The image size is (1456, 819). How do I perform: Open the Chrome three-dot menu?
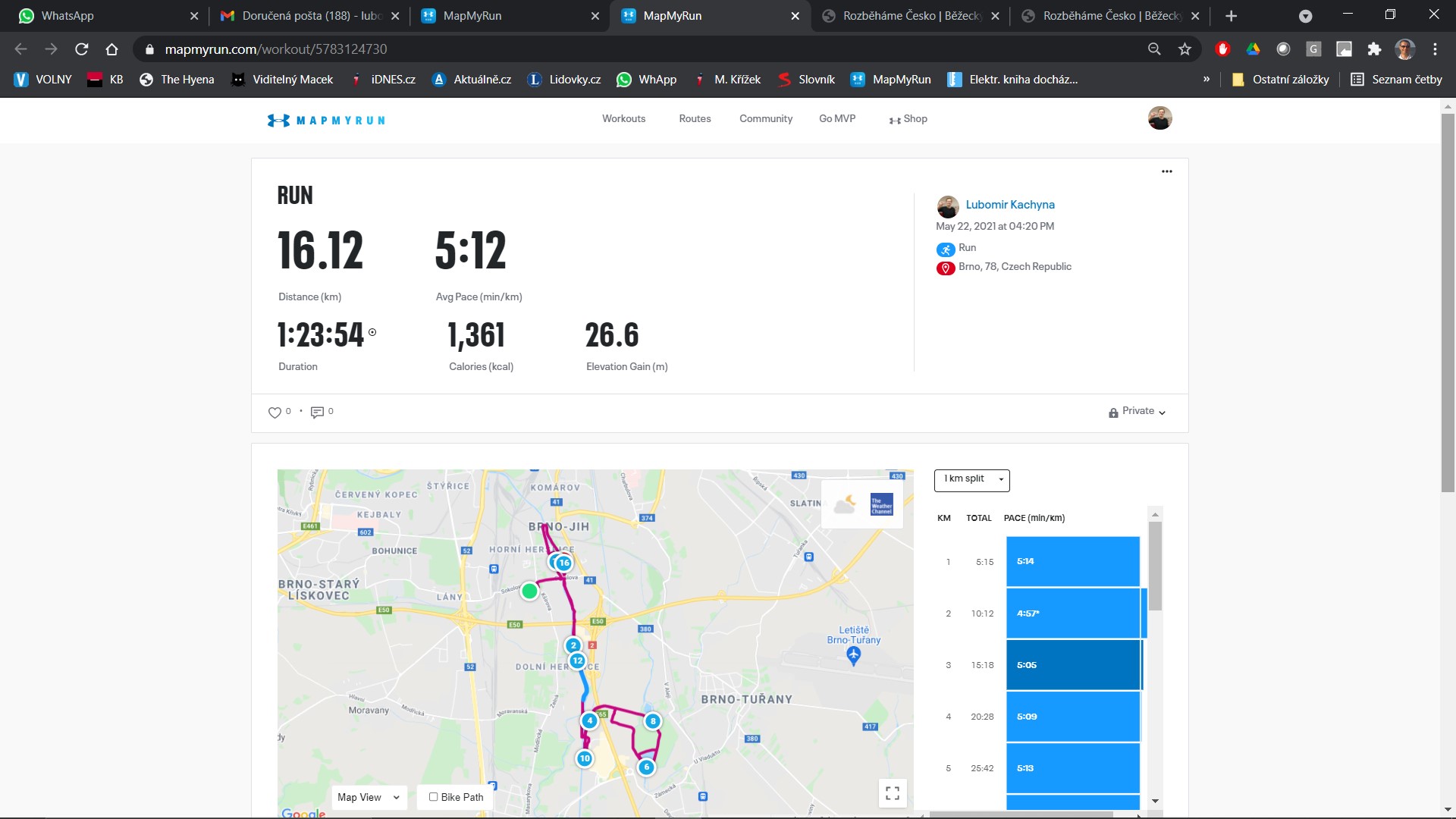tap(1435, 49)
